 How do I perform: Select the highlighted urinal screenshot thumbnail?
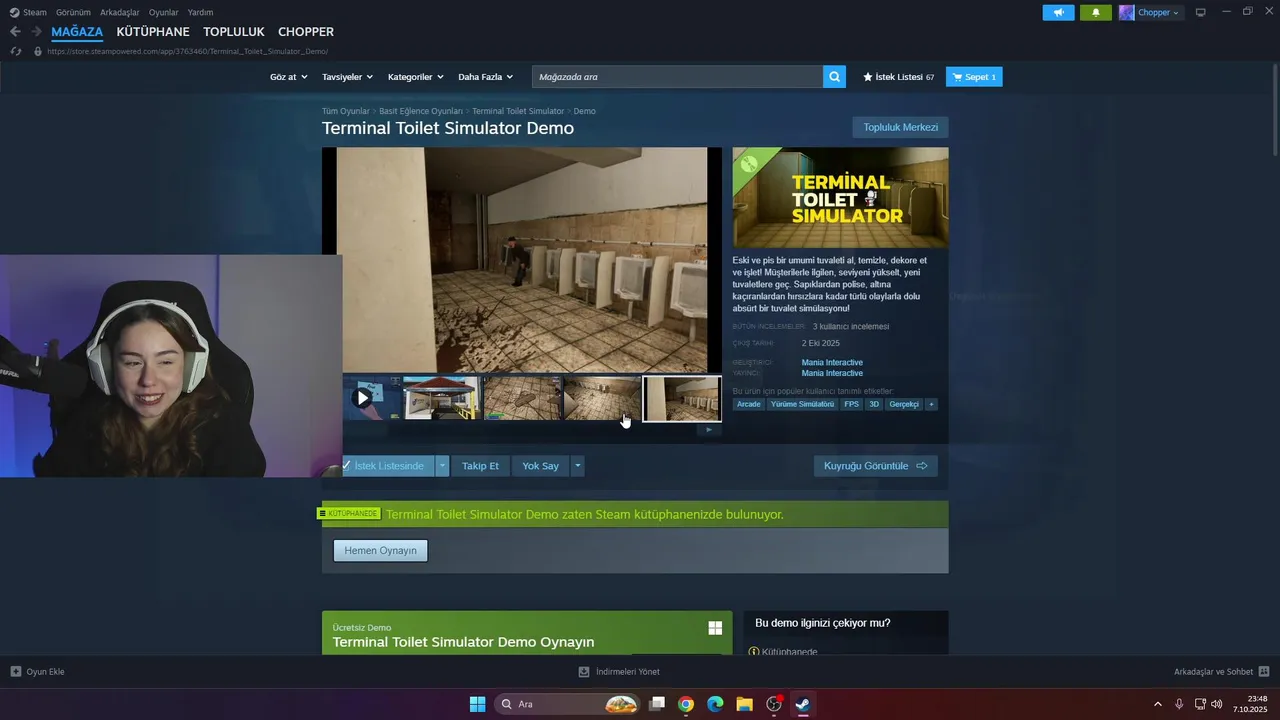(682, 398)
